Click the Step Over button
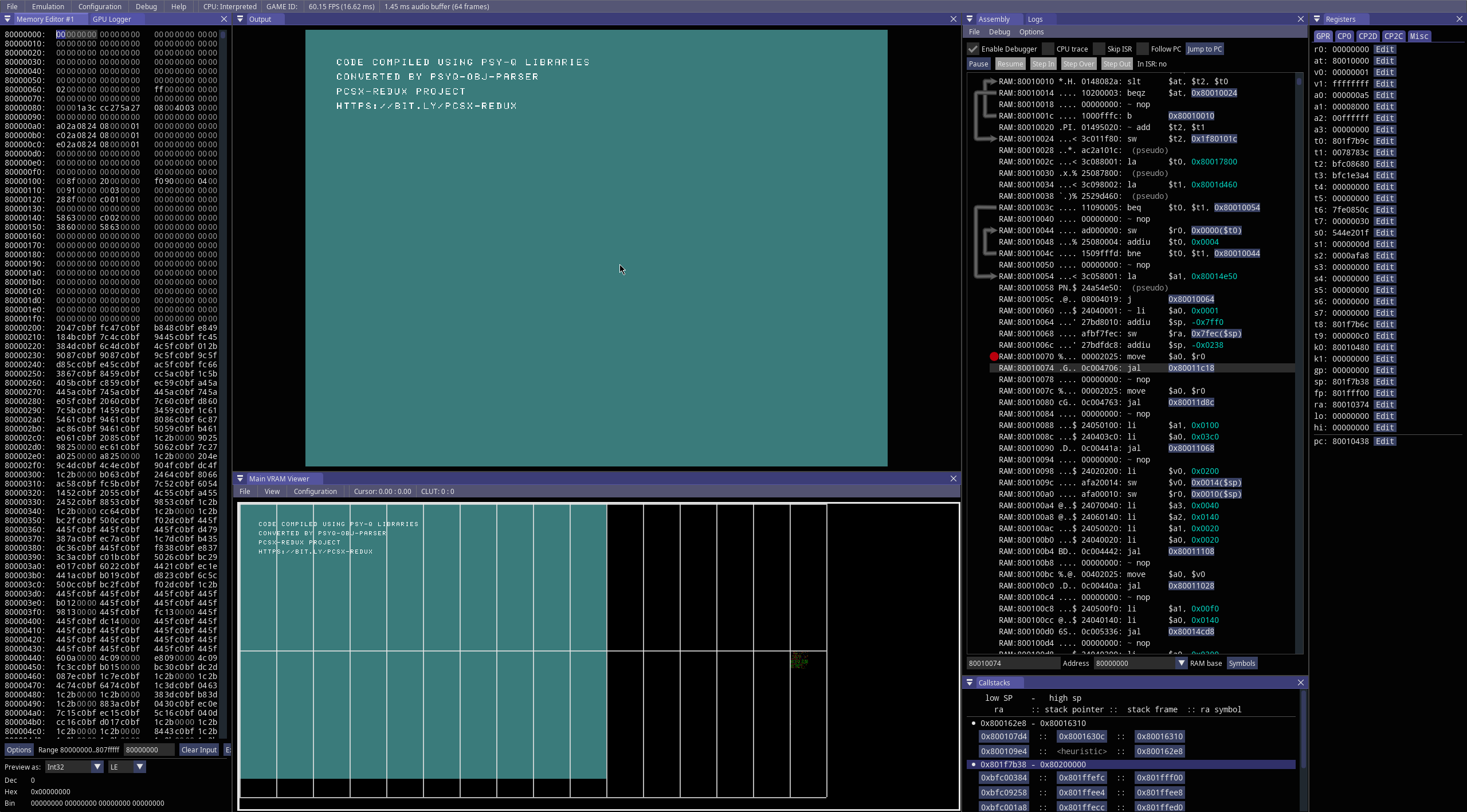 [1078, 64]
